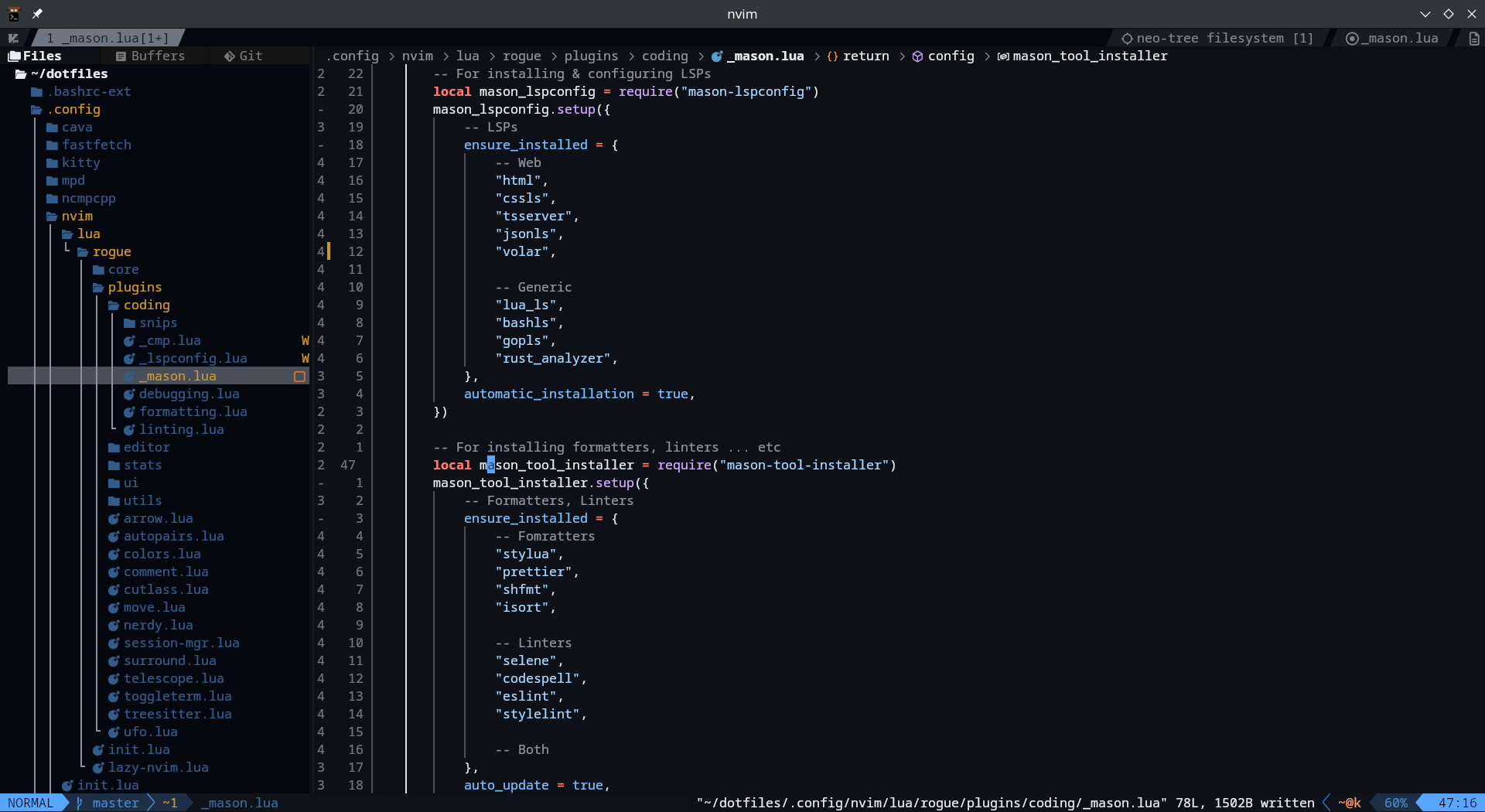Click the ~1 git change count in statusline
Image resolution: width=1485 pixels, height=812 pixels.
coord(170,803)
